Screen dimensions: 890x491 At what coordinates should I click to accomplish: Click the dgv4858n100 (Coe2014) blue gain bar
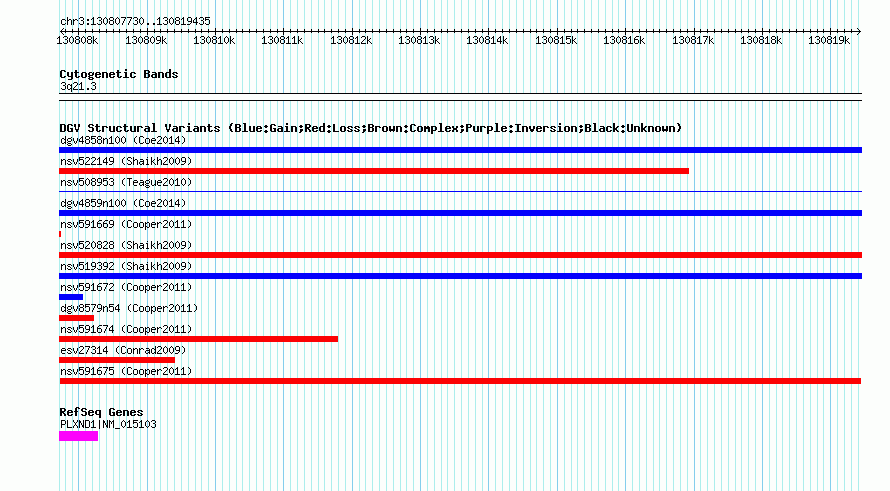[x=460, y=150]
